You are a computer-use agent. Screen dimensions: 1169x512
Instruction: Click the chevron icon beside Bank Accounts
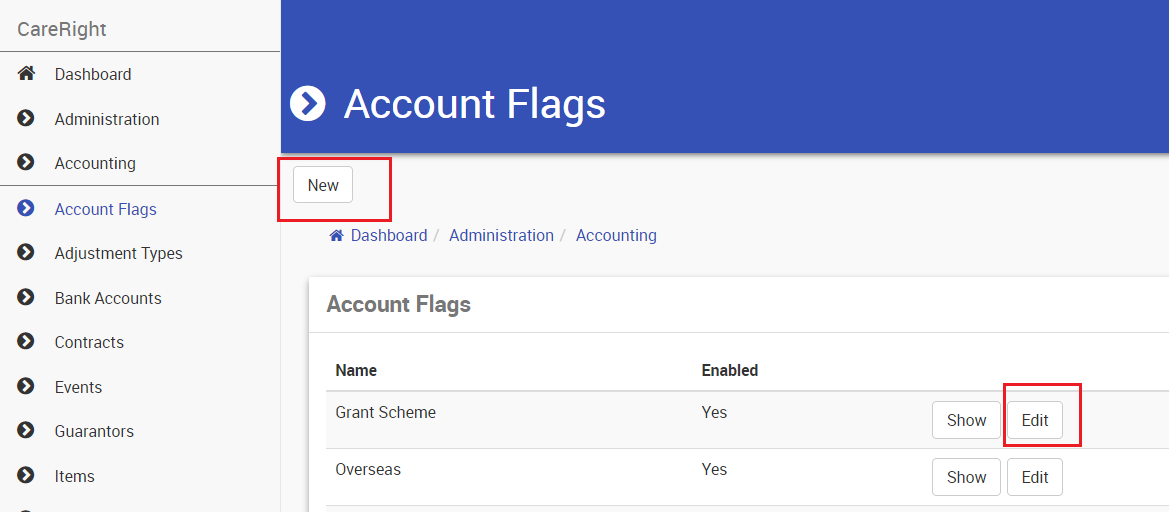coord(27,298)
